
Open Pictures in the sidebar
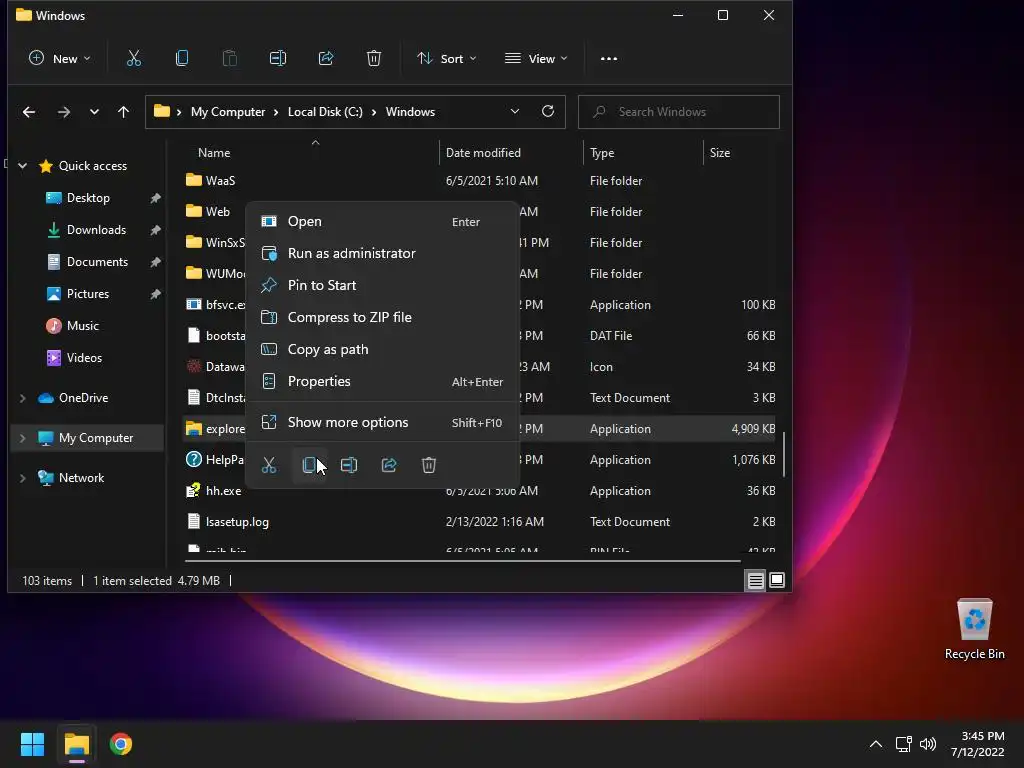pyautogui.click(x=88, y=294)
